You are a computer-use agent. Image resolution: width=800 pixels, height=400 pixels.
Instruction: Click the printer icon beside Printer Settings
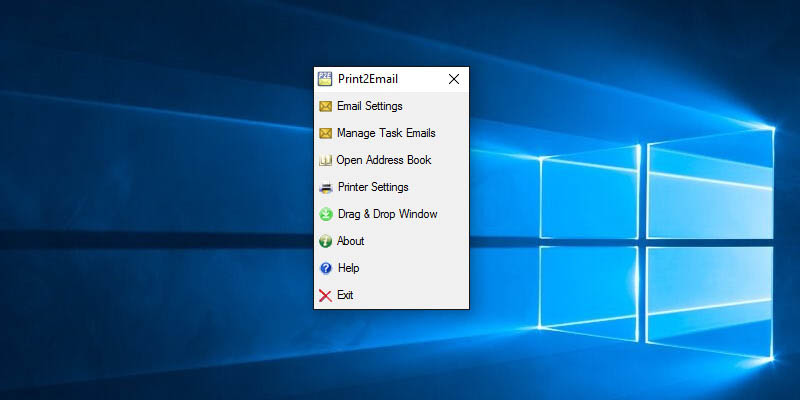[325, 187]
